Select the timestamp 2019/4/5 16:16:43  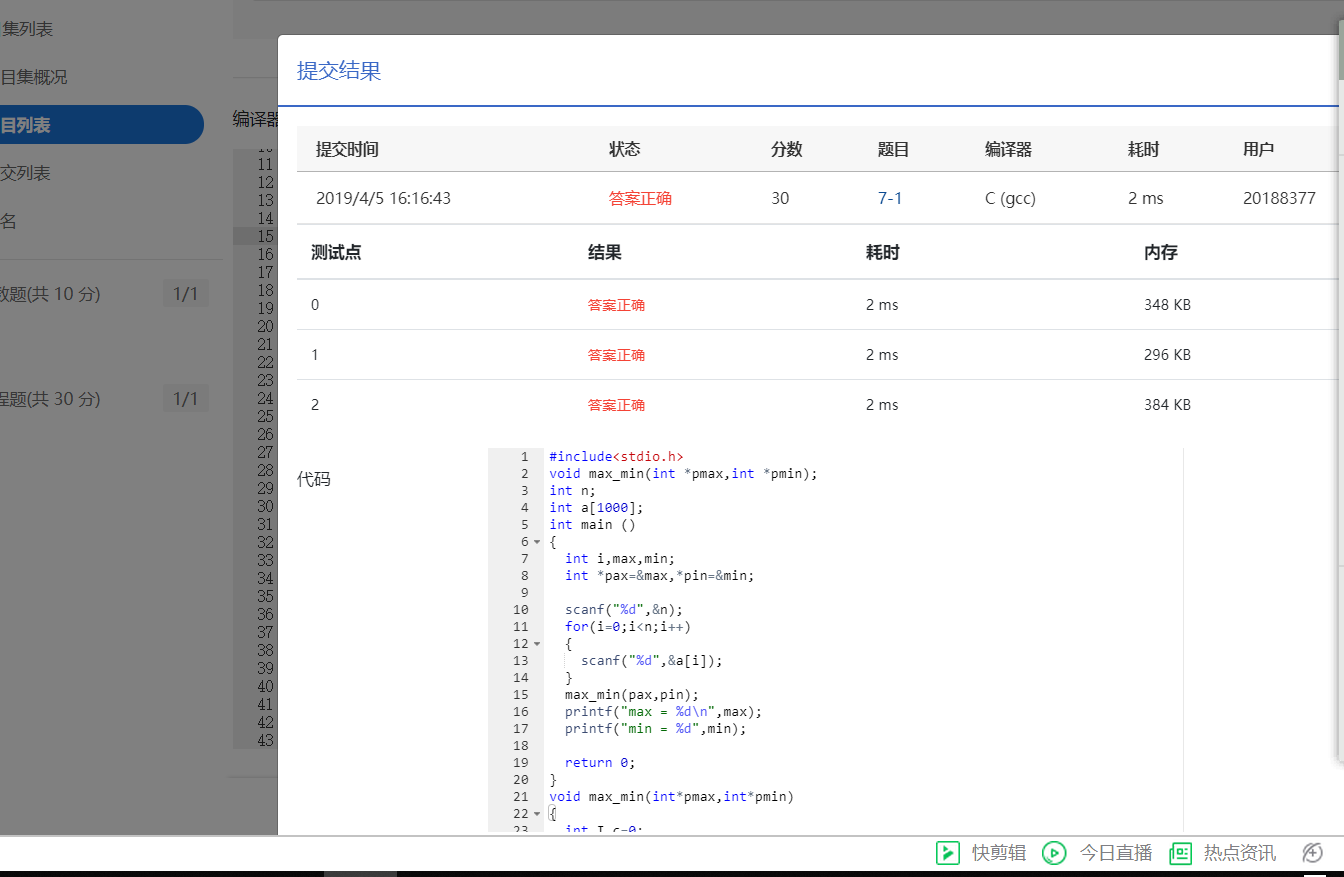click(383, 198)
